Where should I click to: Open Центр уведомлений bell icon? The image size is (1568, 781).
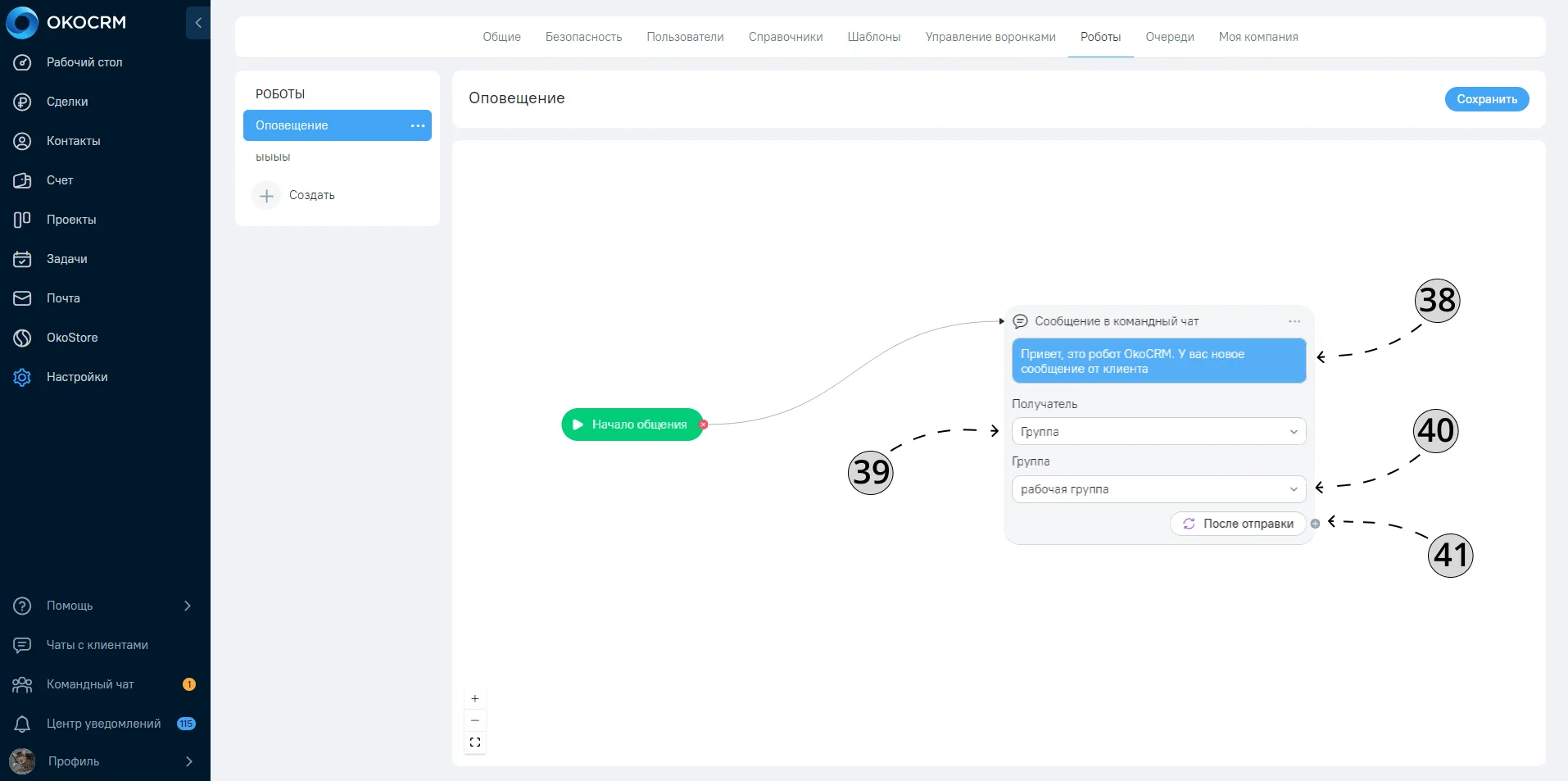(22, 724)
